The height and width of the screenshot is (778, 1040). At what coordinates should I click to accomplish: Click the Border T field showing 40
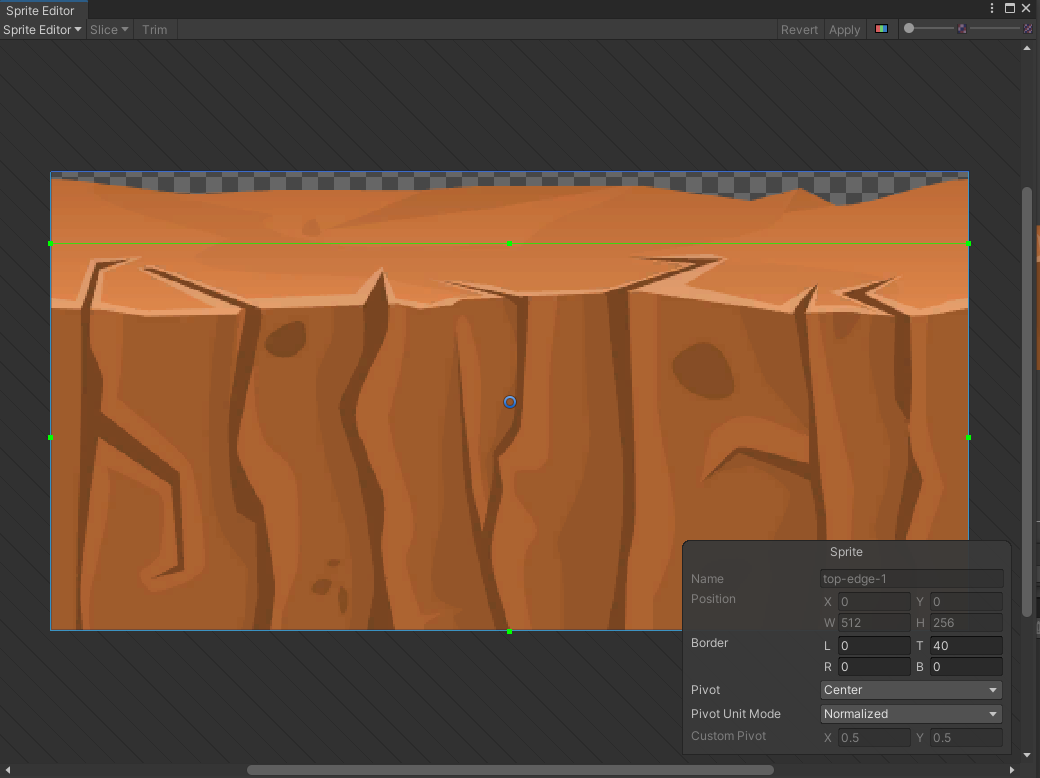[x=965, y=646]
